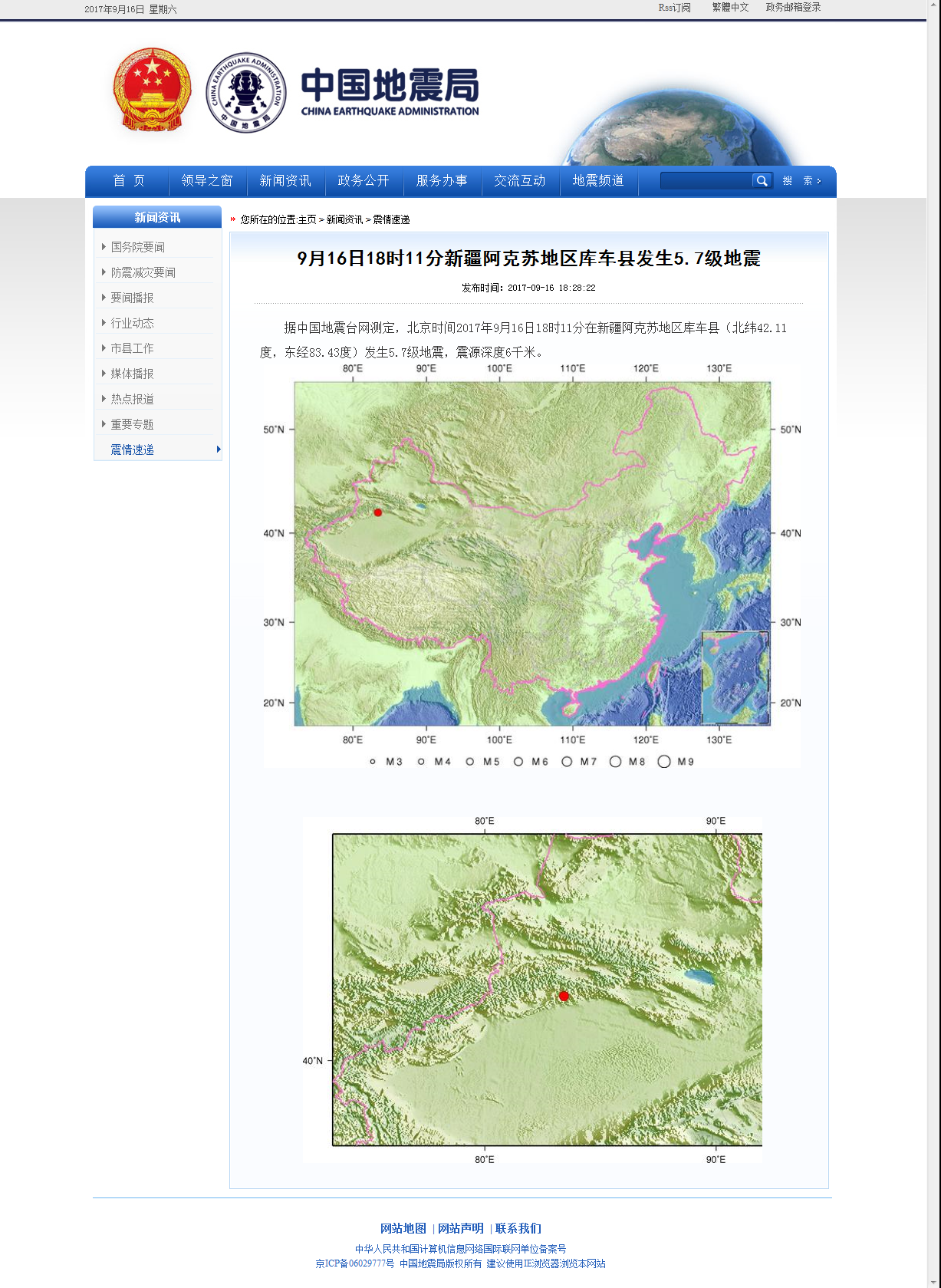Open 政务邮箱登录 login link

click(793, 8)
